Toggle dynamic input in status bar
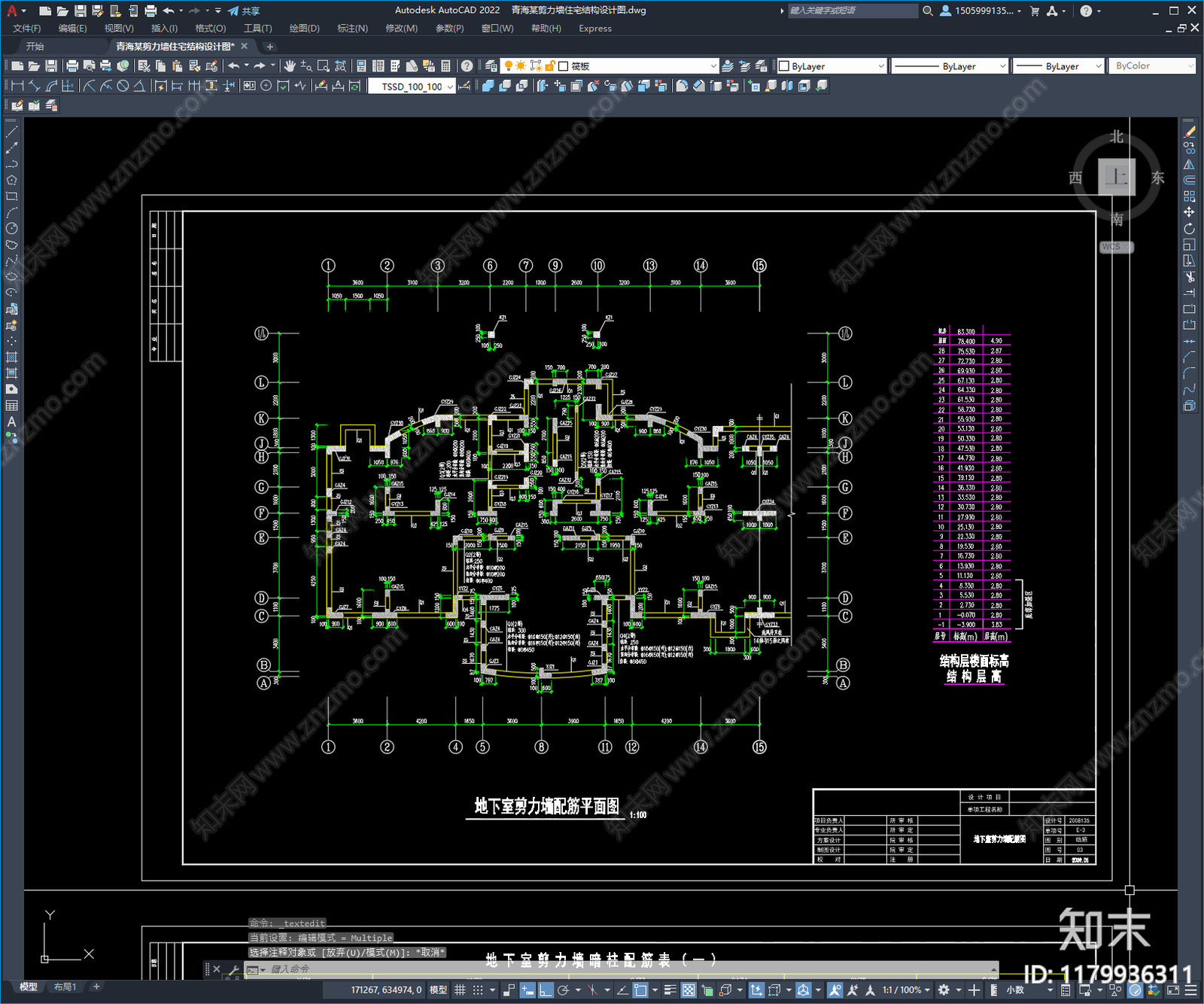Viewport: 1204px width, 1004px height. [x=528, y=990]
